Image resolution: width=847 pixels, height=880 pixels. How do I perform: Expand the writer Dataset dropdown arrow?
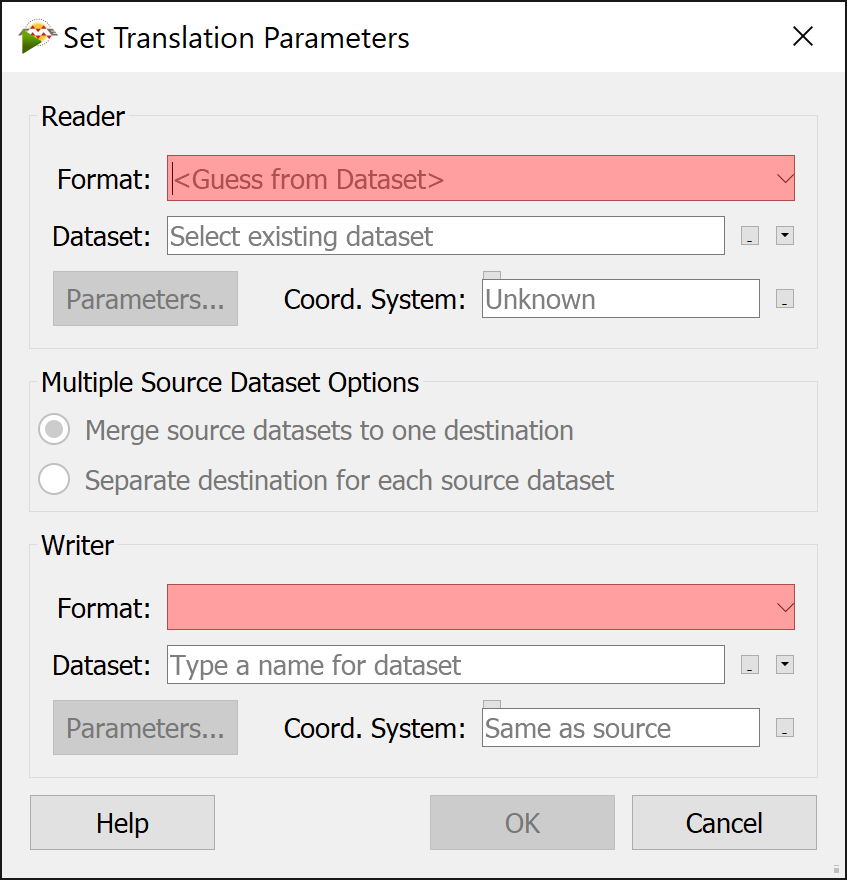[785, 665]
